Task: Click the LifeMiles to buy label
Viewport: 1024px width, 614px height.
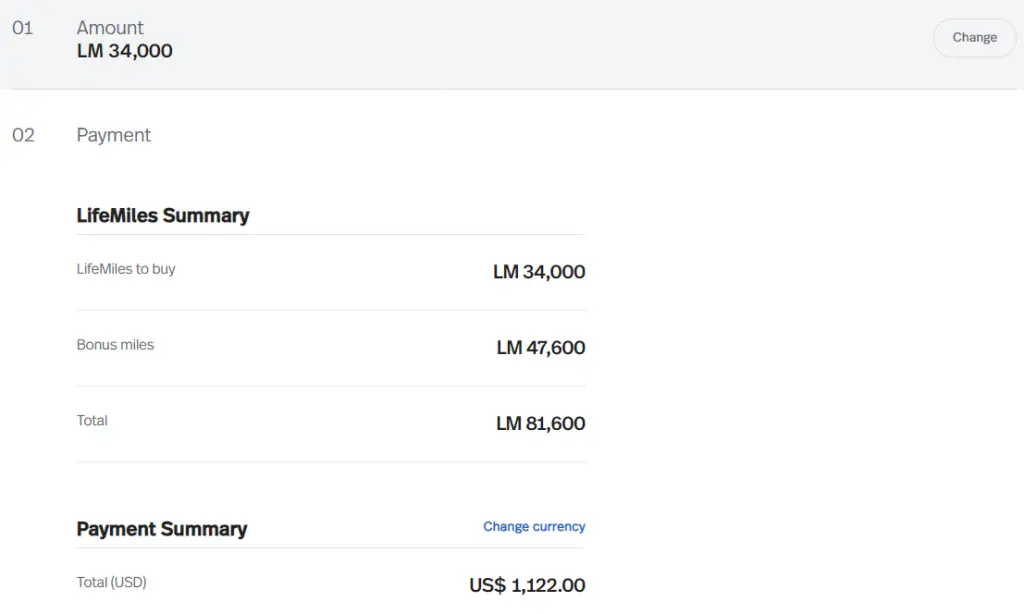Action: (126, 269)
